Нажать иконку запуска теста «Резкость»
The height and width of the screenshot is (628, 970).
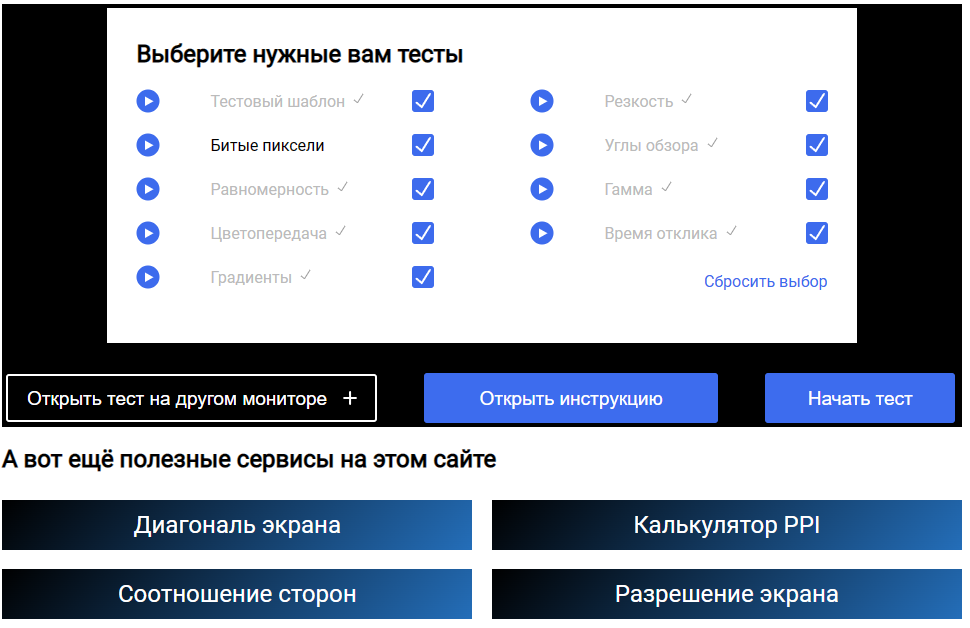541,101
